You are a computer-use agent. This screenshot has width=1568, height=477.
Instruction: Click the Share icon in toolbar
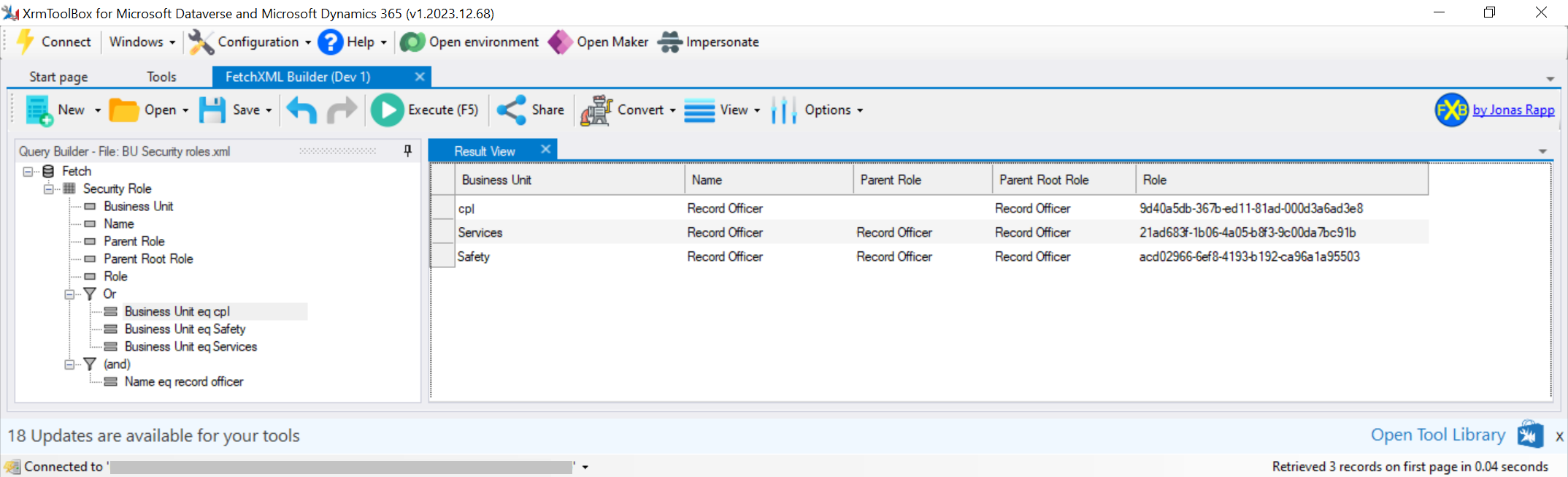click(x=512, y=110)
